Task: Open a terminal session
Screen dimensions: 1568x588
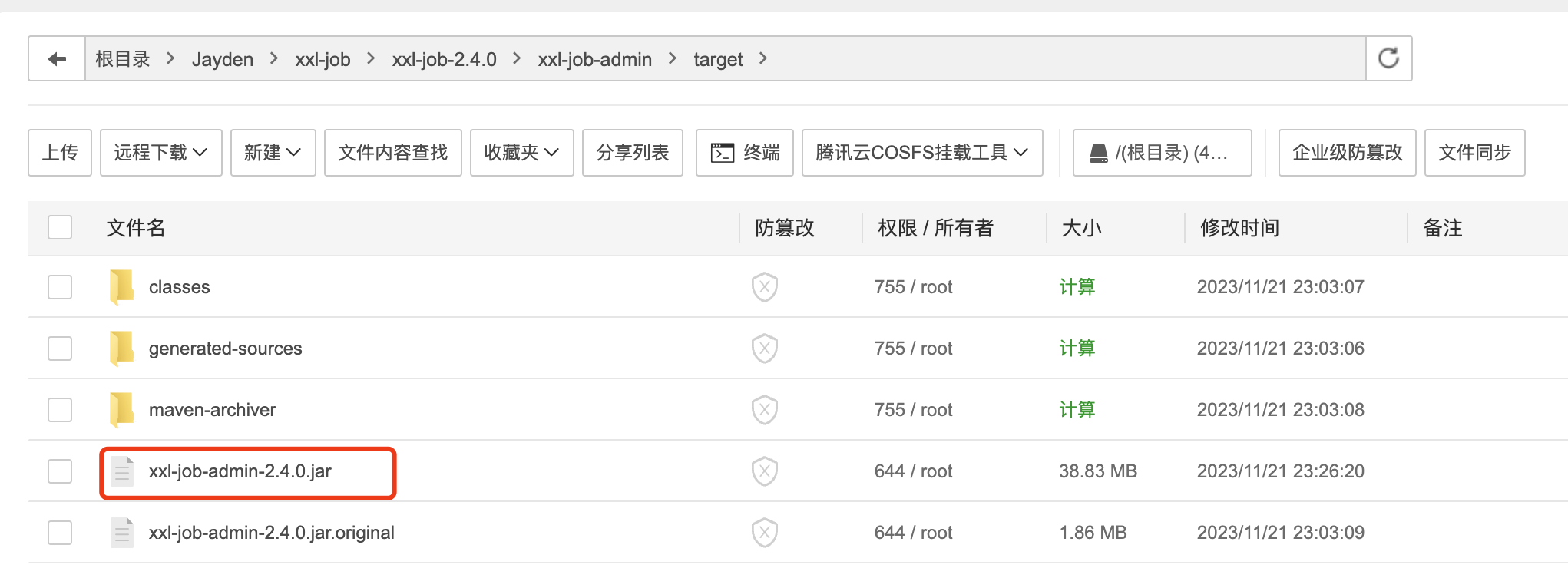Action: 743,153
